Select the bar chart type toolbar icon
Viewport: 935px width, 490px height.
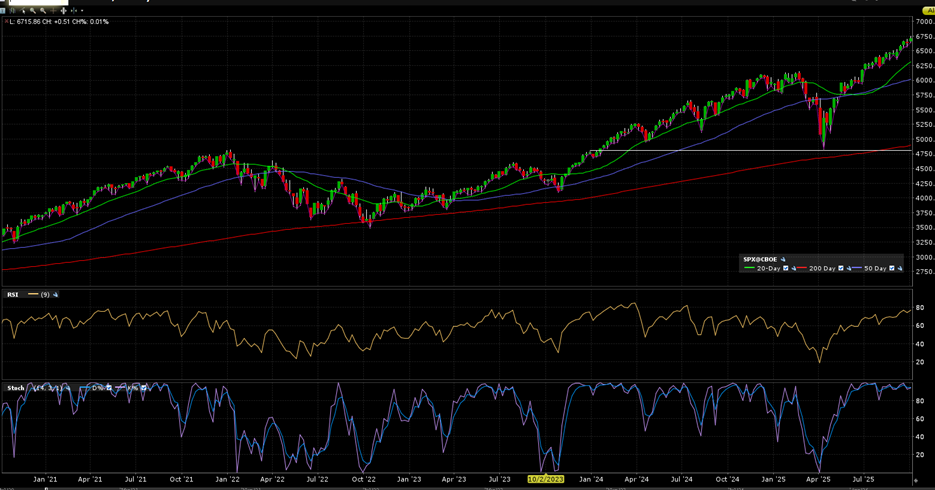coord(13,11)
